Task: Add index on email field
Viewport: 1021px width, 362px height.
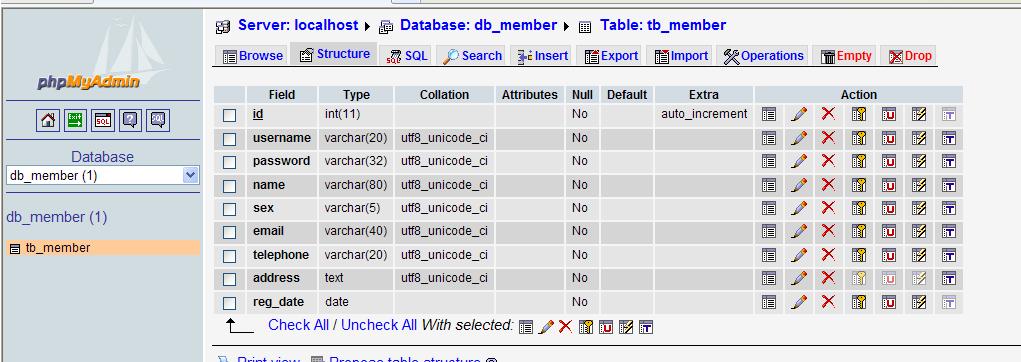Action: [919, 231]
